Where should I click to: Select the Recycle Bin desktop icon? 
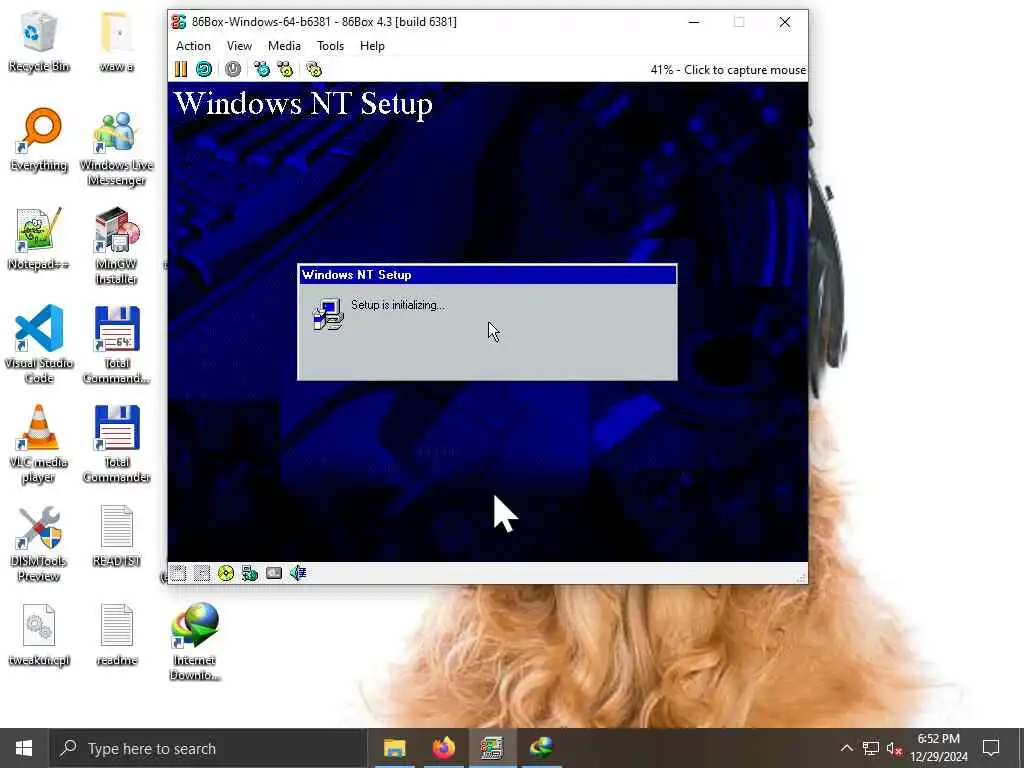[x=39, y=40]
